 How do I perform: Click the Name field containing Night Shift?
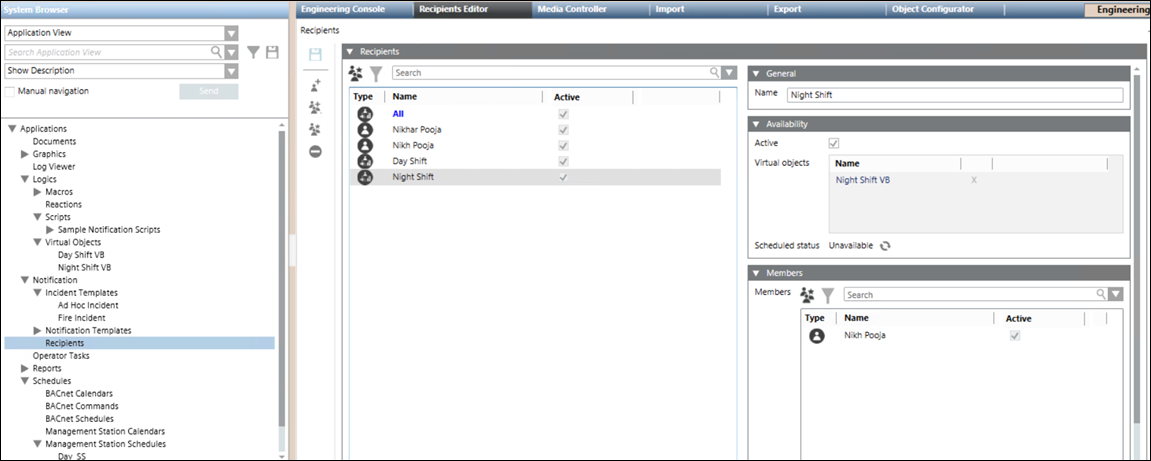point(955,95)
